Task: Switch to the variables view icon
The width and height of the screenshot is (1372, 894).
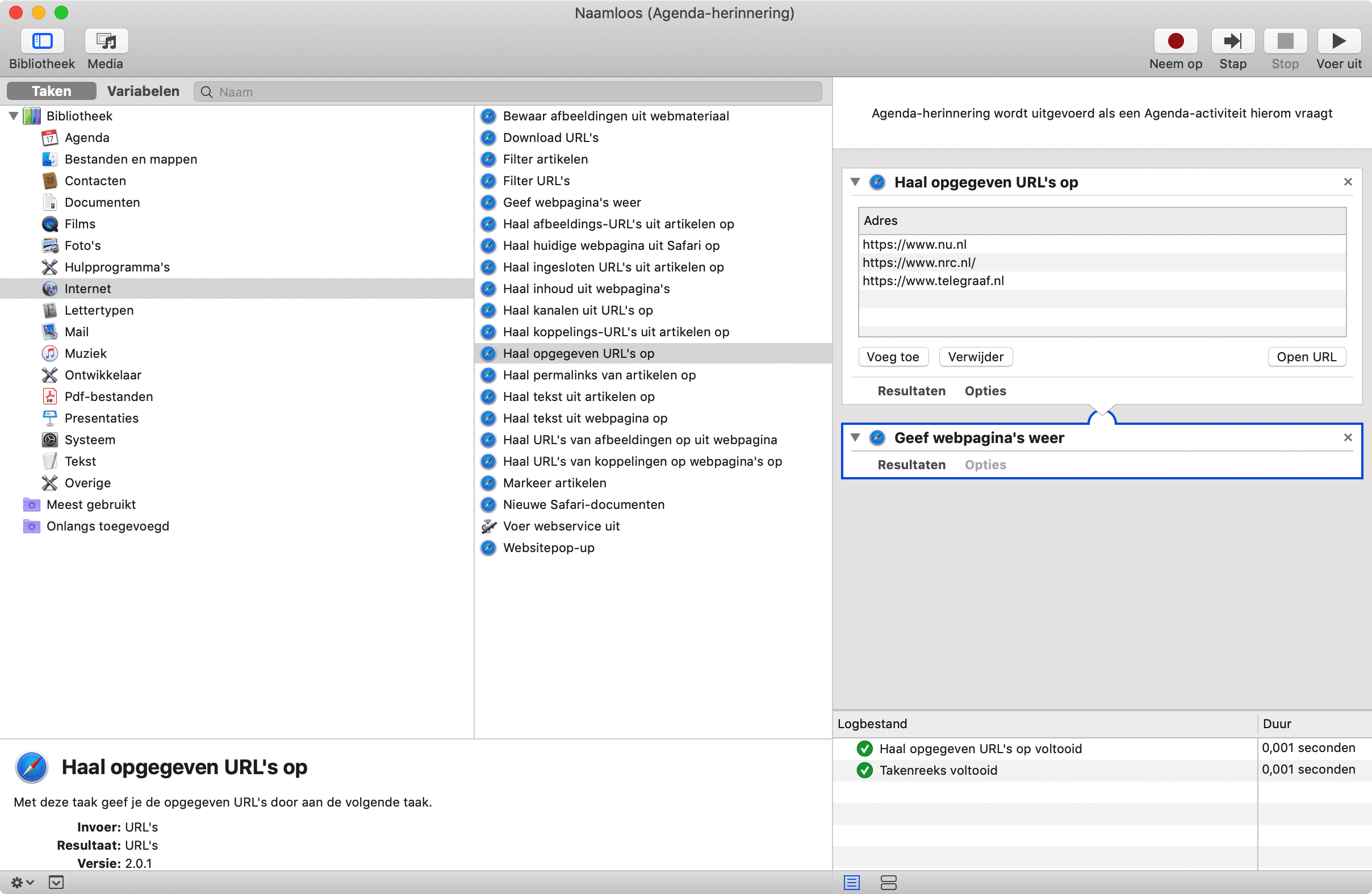Action: click(x=888, y=882)
